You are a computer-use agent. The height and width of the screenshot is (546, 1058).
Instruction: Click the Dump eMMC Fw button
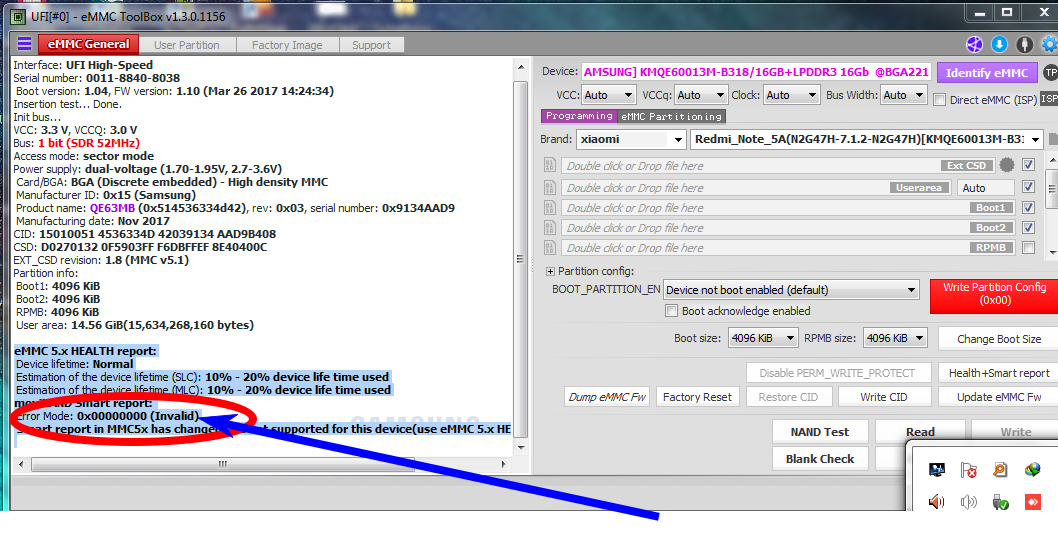click(608, 397)
